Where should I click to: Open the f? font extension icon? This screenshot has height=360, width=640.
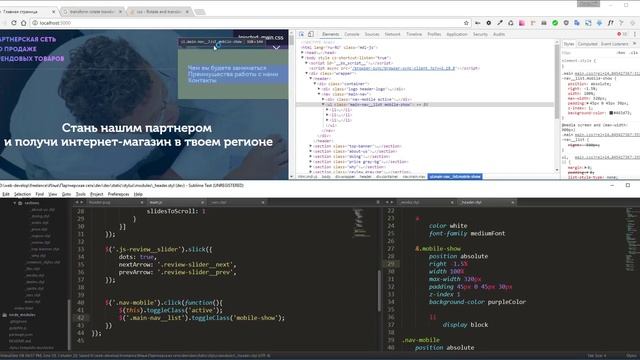pyautogui.click(x=610, y=23)
